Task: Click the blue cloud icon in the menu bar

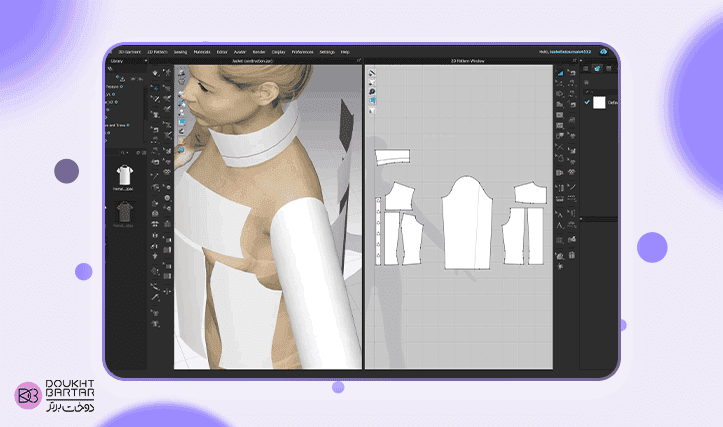Action: pyautogui.click(x=604, y=52)
